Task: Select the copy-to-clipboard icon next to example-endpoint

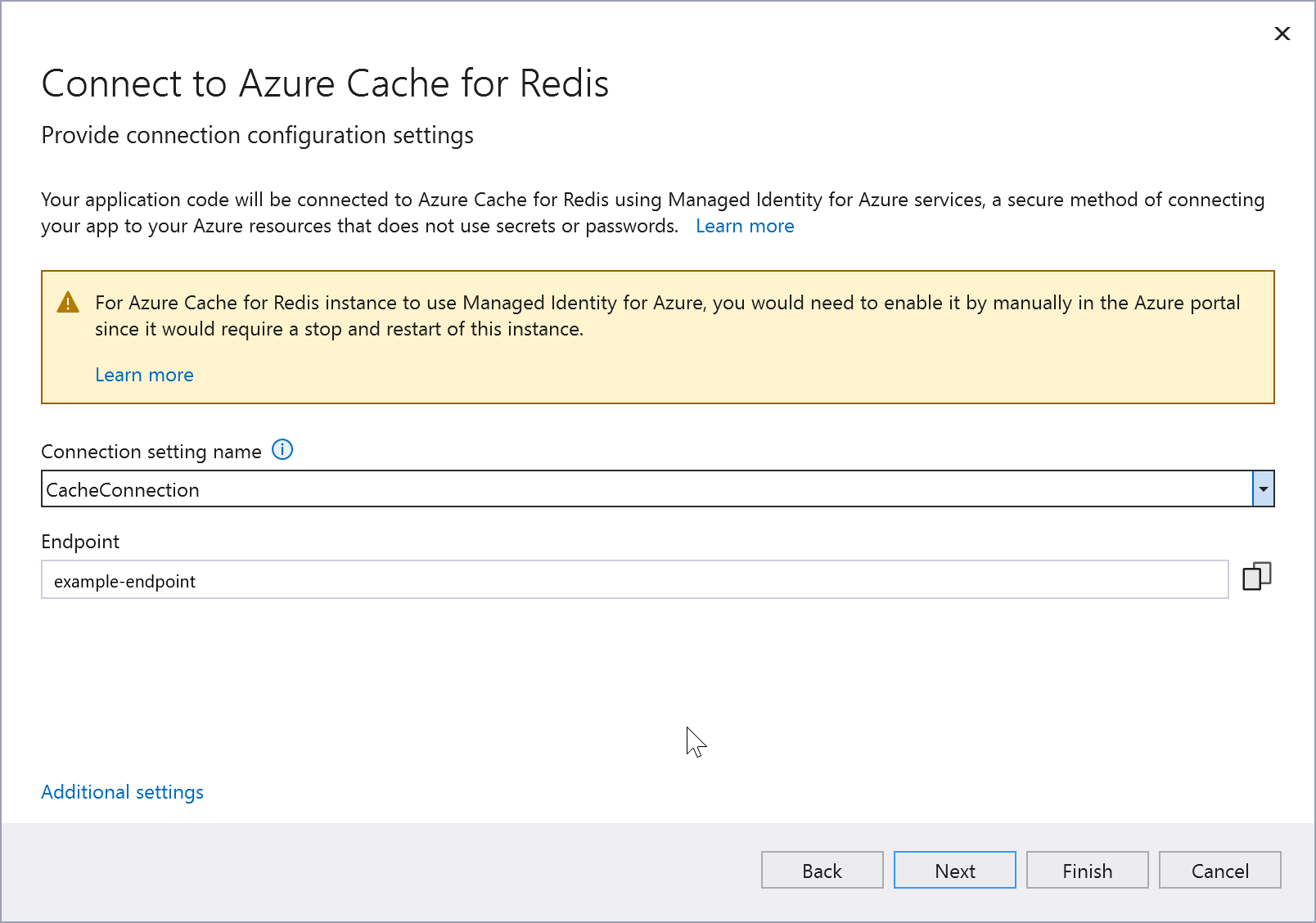Action: tap(1257, 578)
